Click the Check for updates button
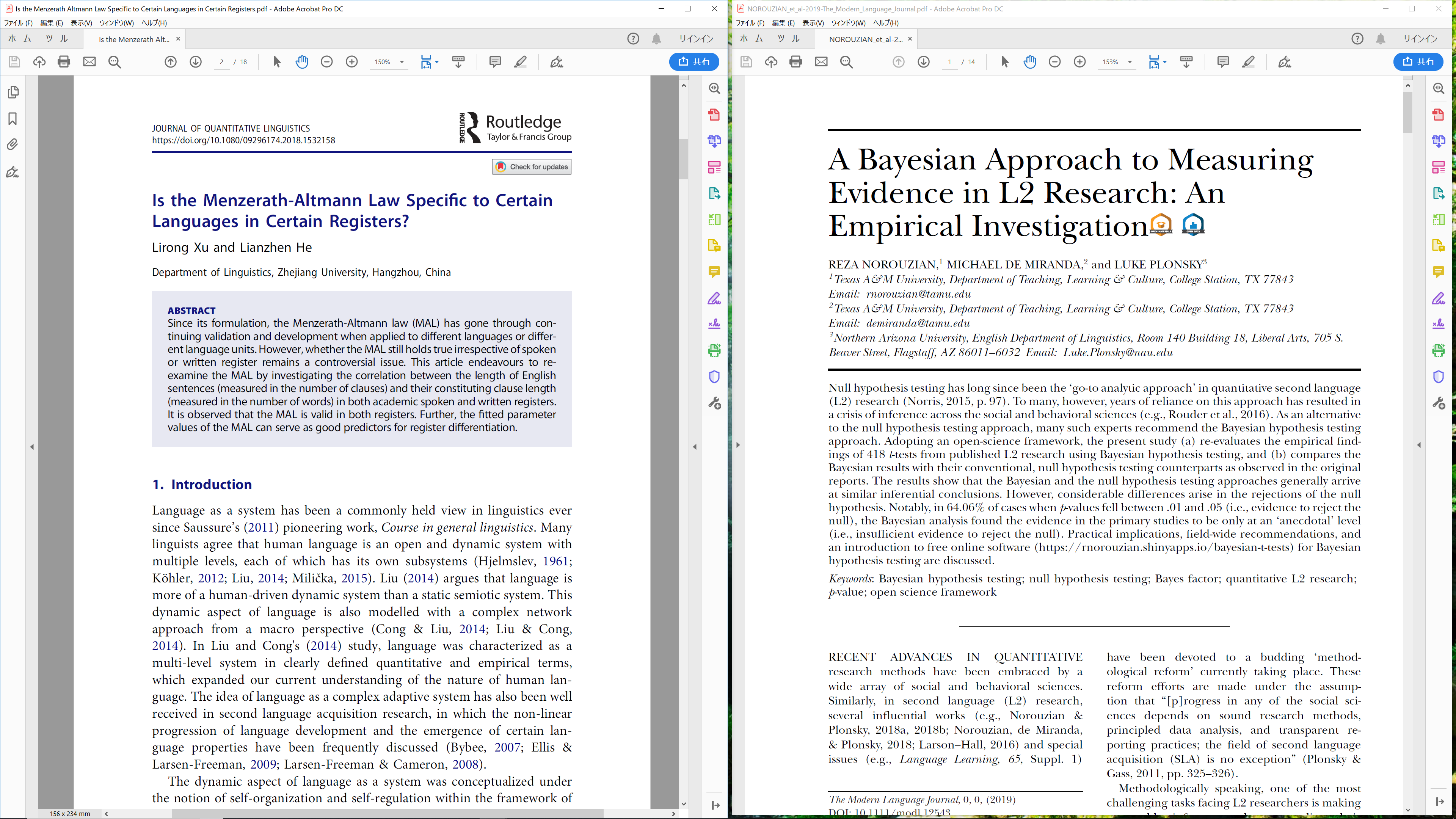Screen dimensions: 1456x819 (532, 167)
